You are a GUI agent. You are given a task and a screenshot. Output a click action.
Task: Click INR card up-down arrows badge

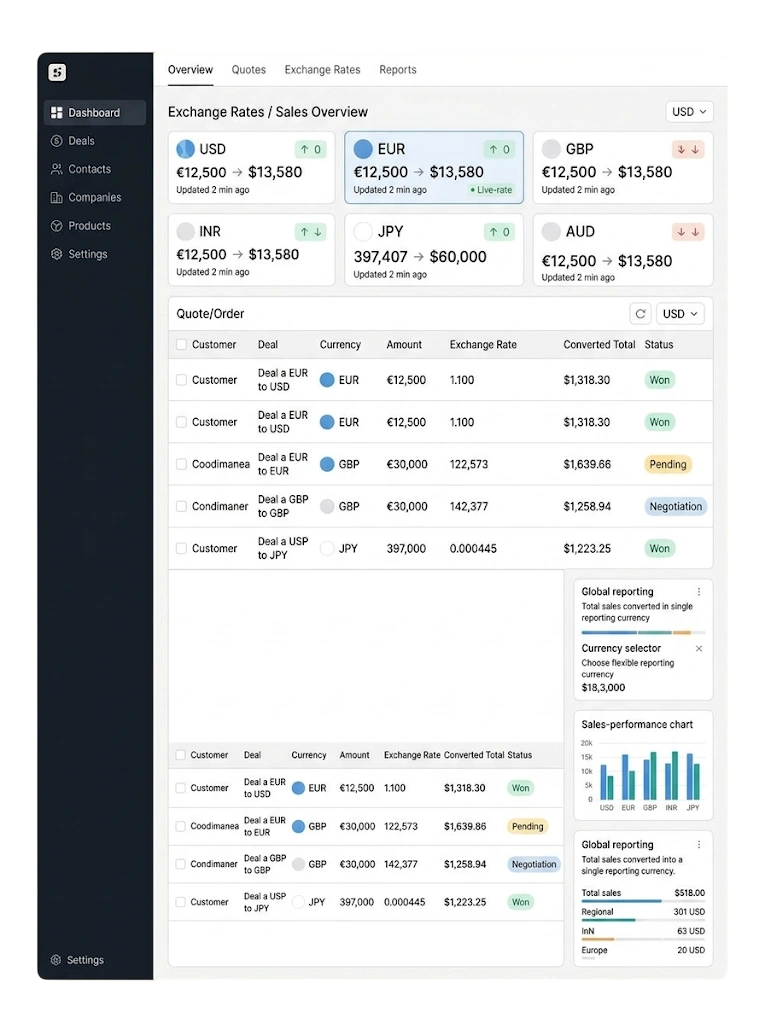(310, 232)
